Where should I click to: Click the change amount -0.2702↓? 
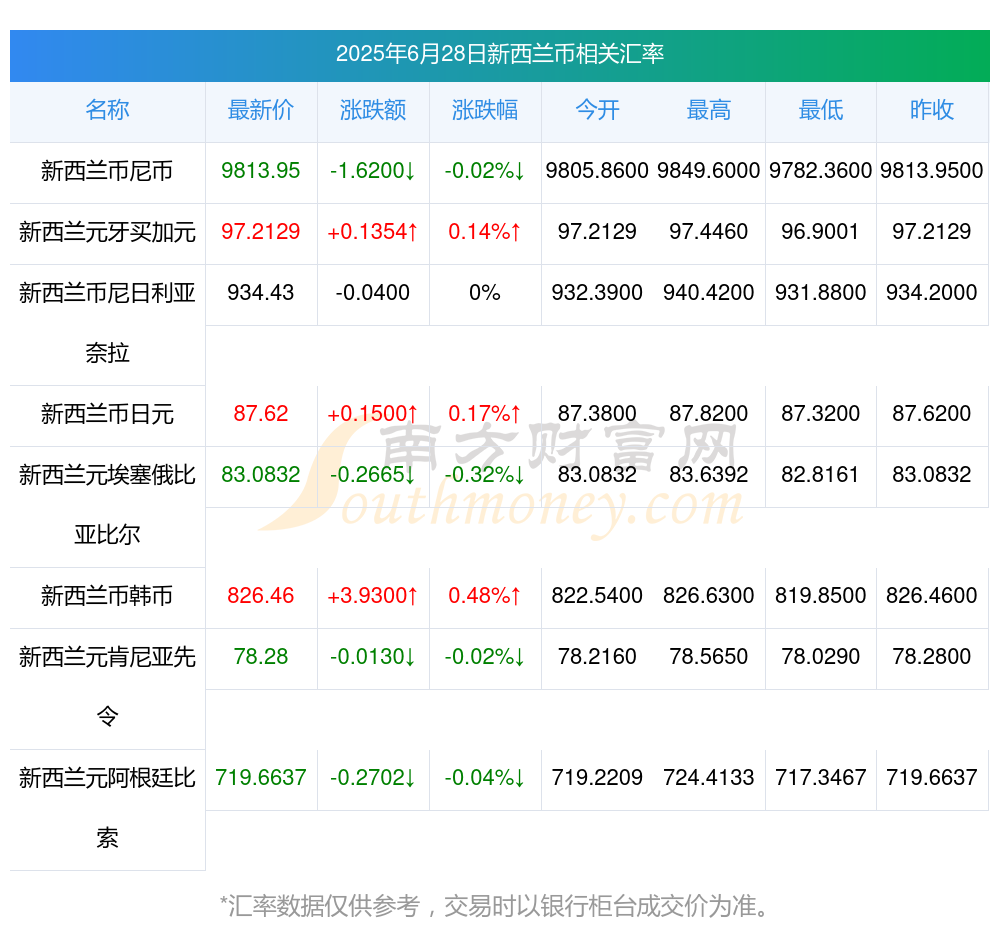coord(373,778)
